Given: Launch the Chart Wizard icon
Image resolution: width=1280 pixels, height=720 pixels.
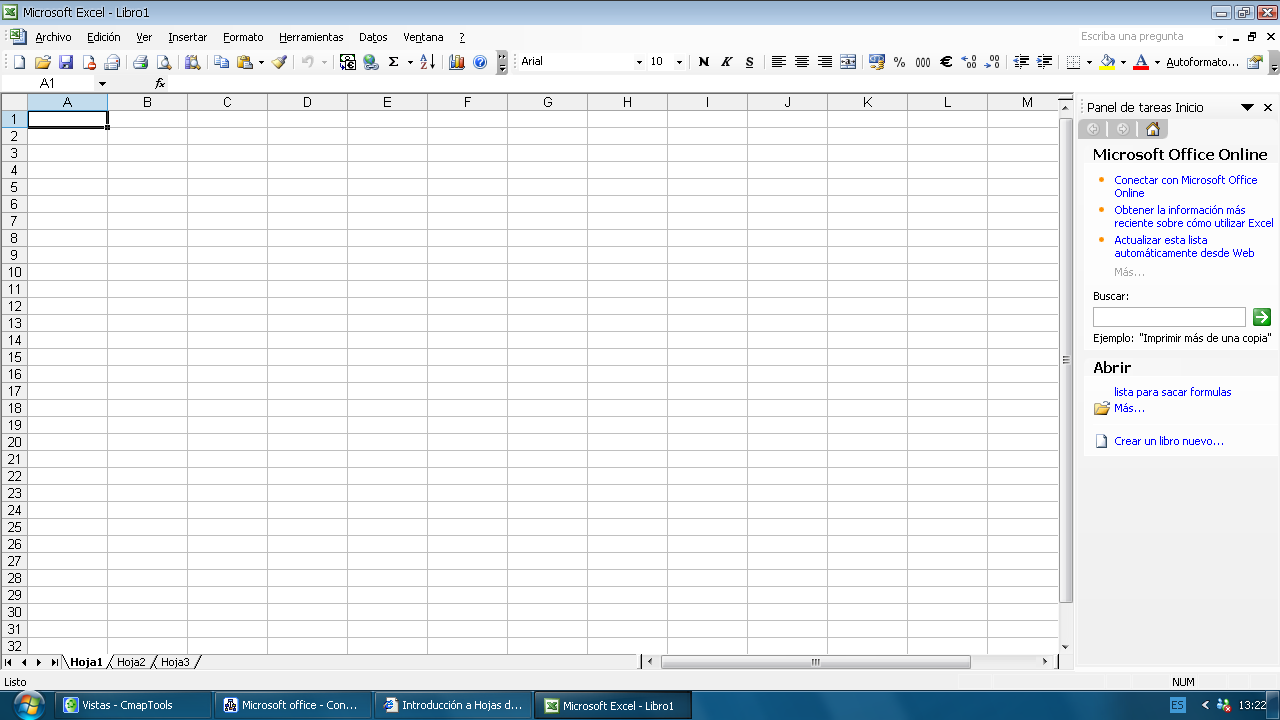Looking at the screenshot, I should 457,62.
